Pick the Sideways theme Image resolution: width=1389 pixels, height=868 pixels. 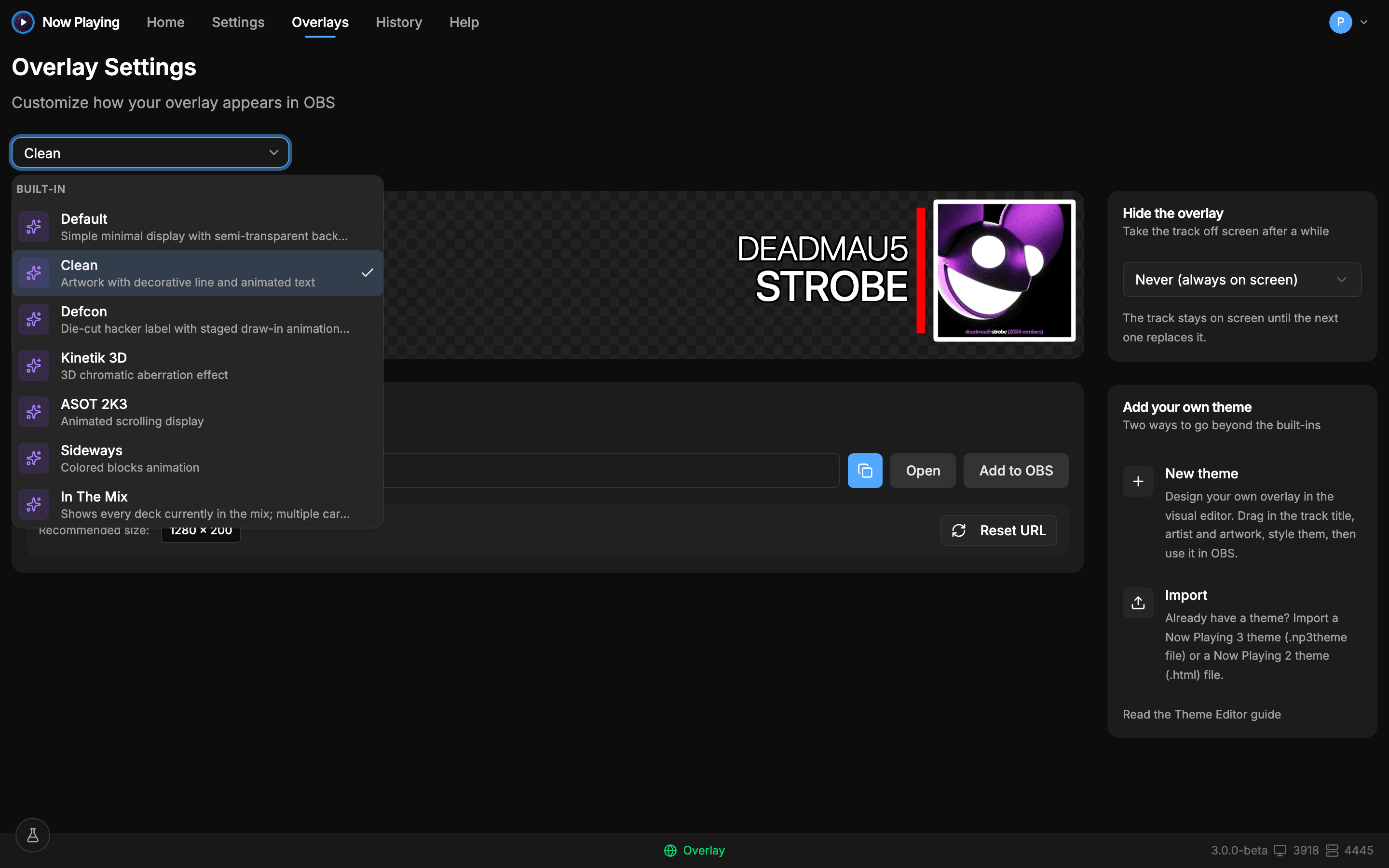coord(197,458)
